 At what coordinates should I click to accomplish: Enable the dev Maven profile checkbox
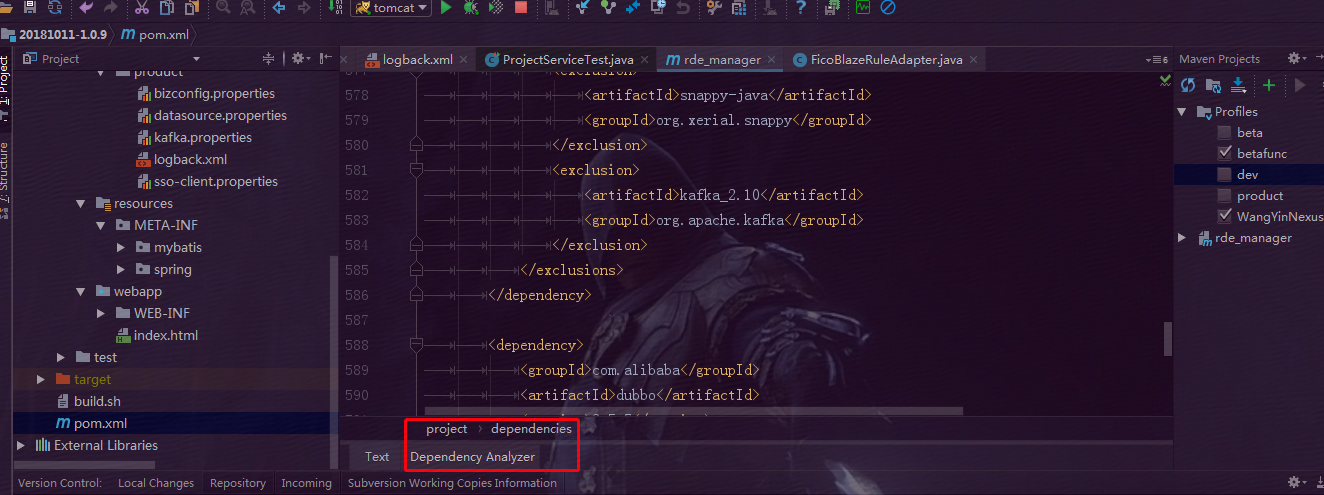1225,174
